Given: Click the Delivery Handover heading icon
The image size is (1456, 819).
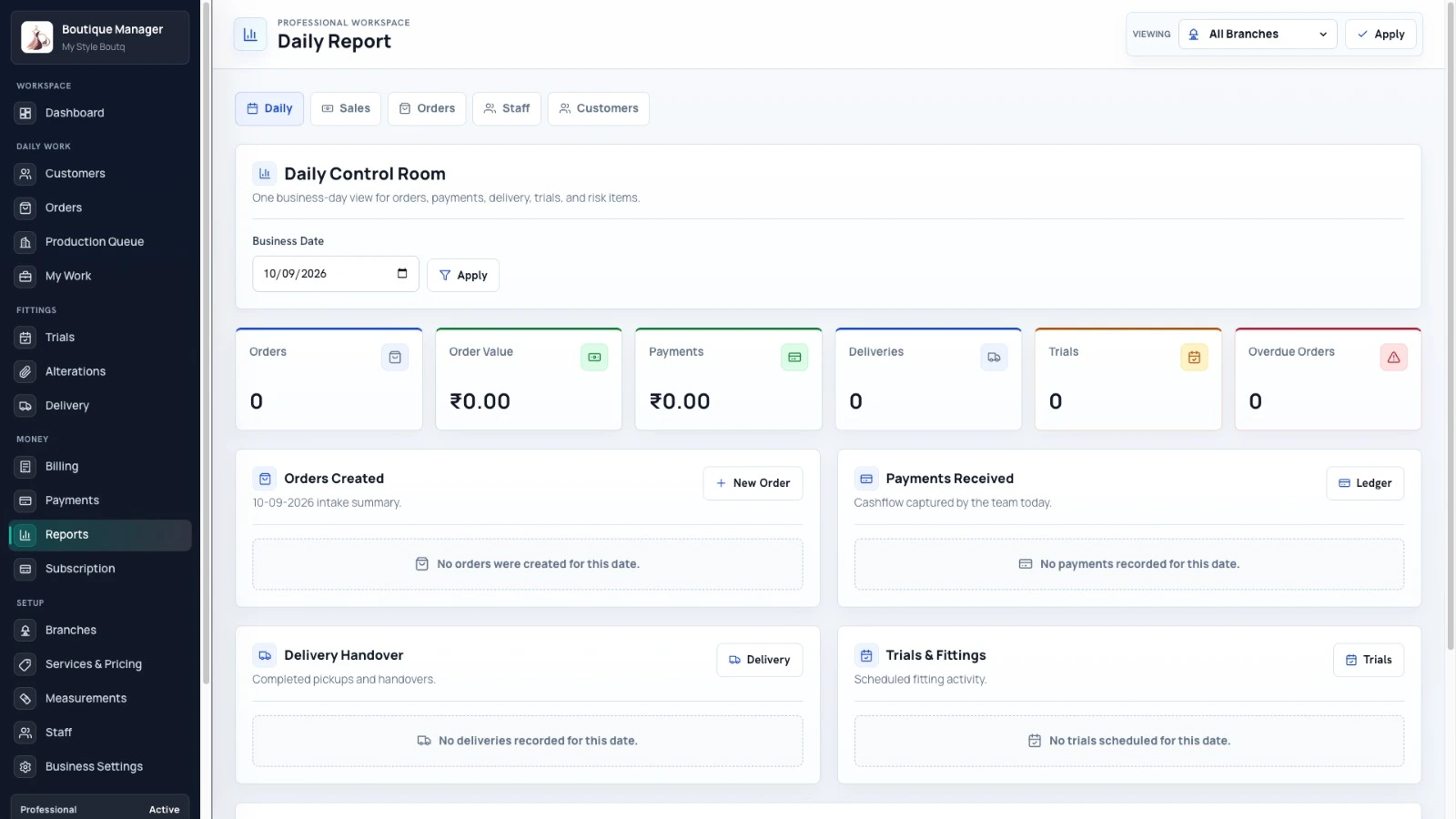Looking at the screenshot, I should pos(265,655).
